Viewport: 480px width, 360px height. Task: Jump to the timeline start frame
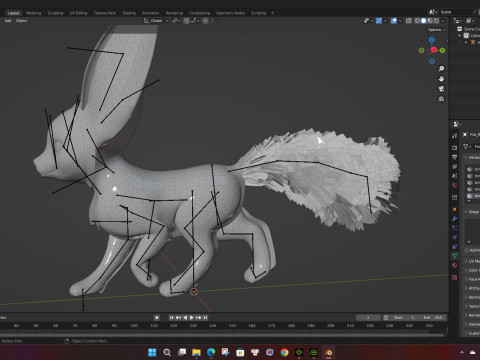[171, 318]
